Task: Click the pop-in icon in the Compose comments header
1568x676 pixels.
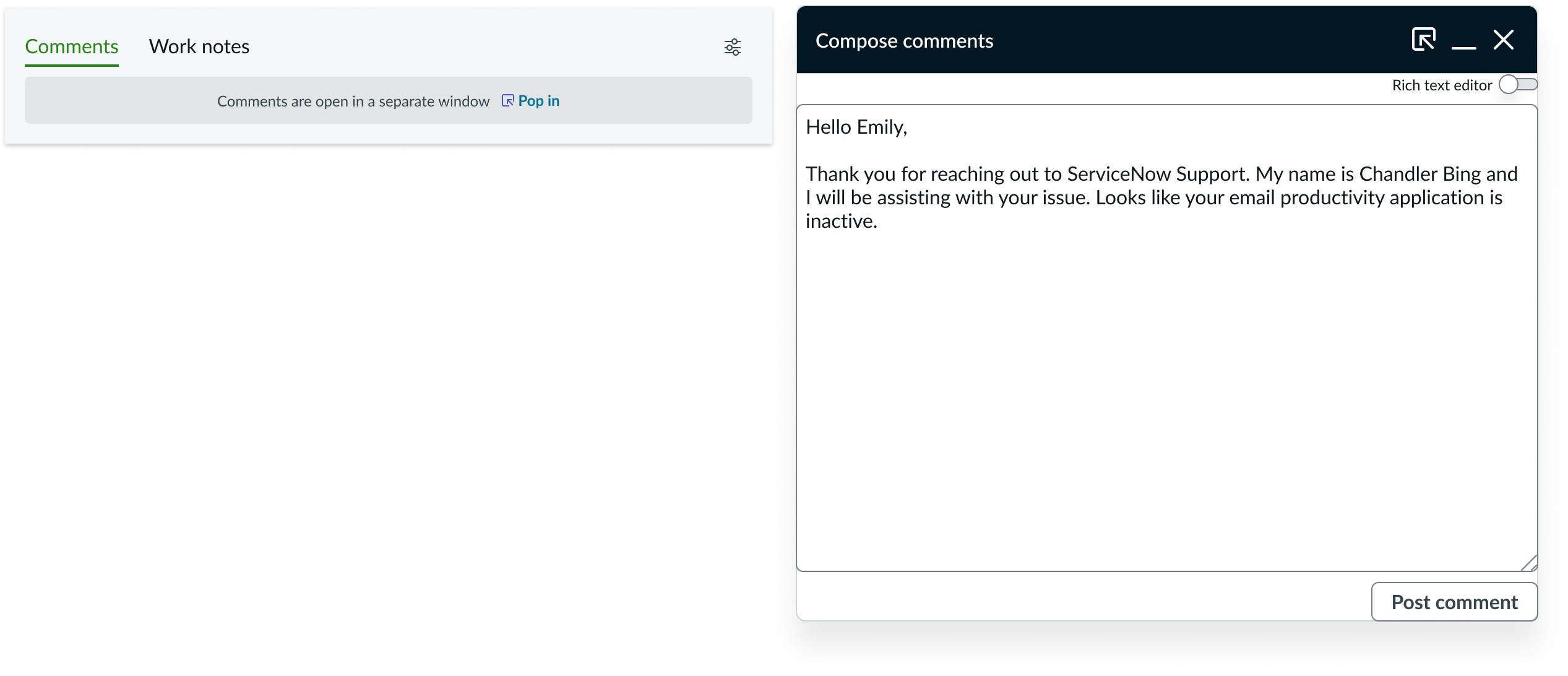Action: pos(1423,39)
